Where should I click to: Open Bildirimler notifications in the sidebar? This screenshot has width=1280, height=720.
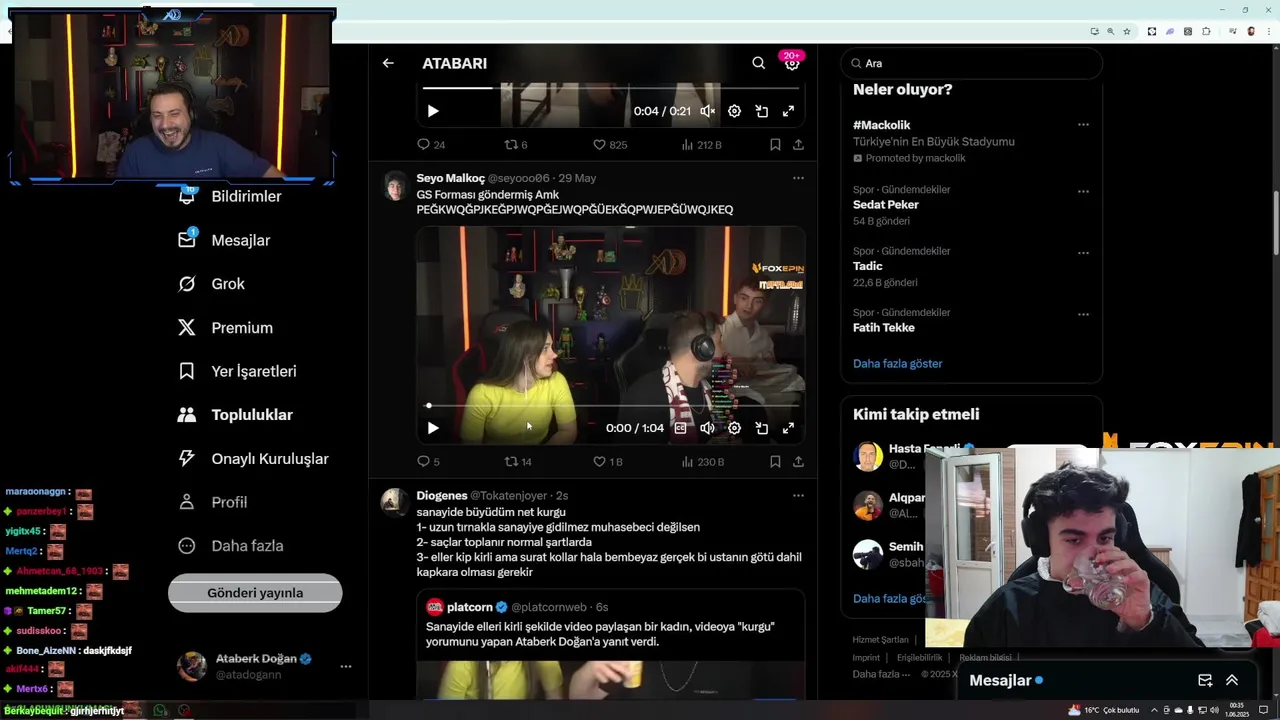click(x=229, y=196)
